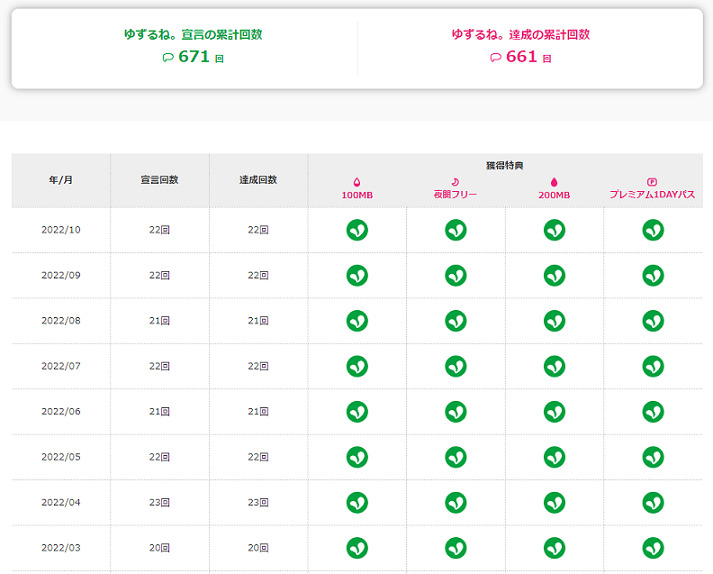Click the speech bubble icon beside 661
The height and width of the screenshot is (574, 713).
click(495, 58)
